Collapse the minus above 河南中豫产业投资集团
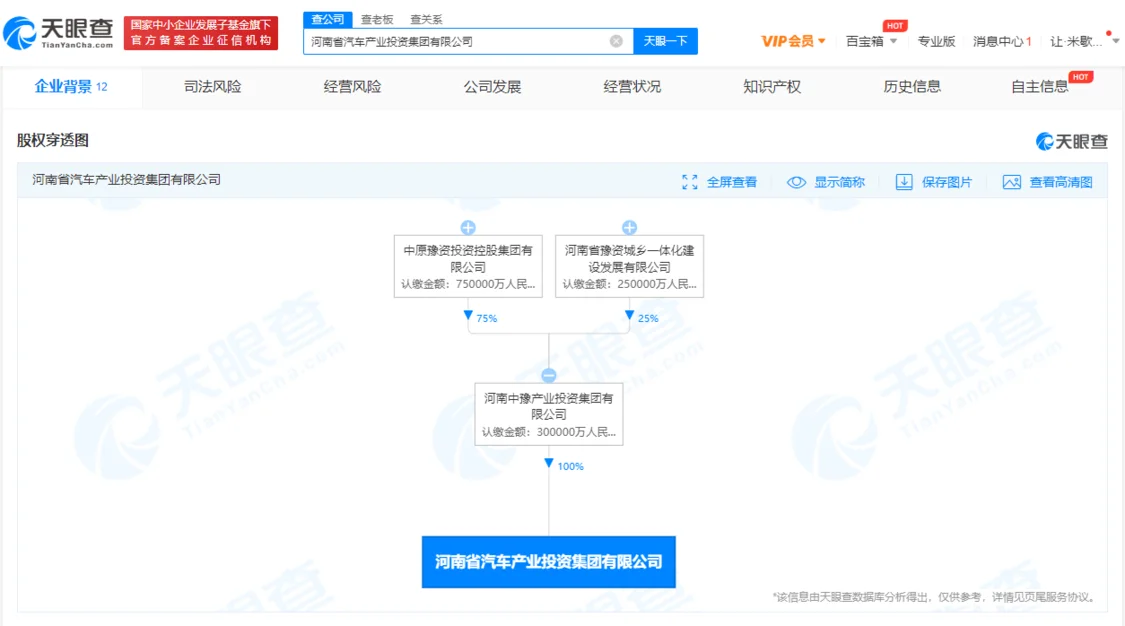1125x626 pixels. [549, 375]
